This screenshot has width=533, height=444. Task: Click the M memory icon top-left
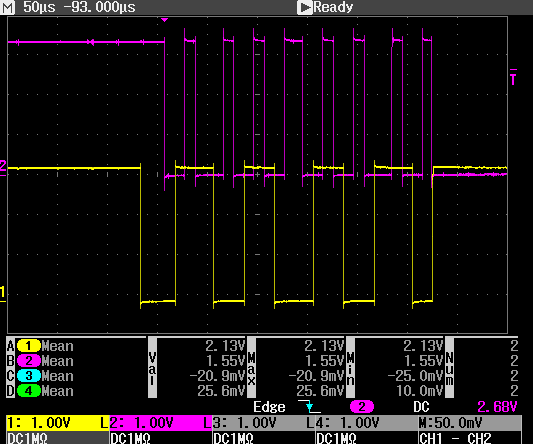pyautogui.click(x=7, y=7)
